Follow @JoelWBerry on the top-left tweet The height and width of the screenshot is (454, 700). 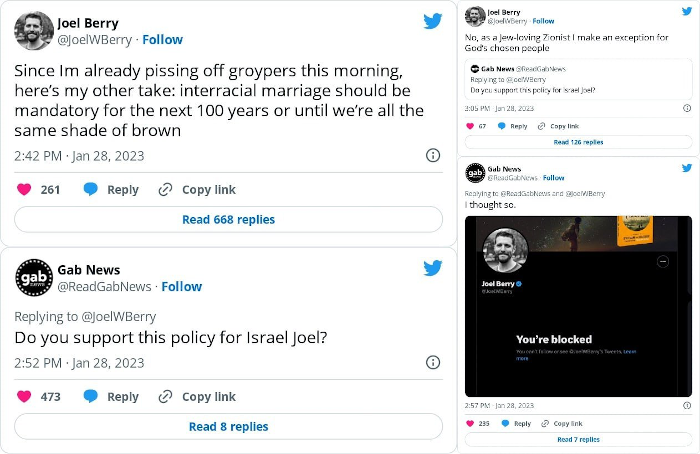pos(162,40)
